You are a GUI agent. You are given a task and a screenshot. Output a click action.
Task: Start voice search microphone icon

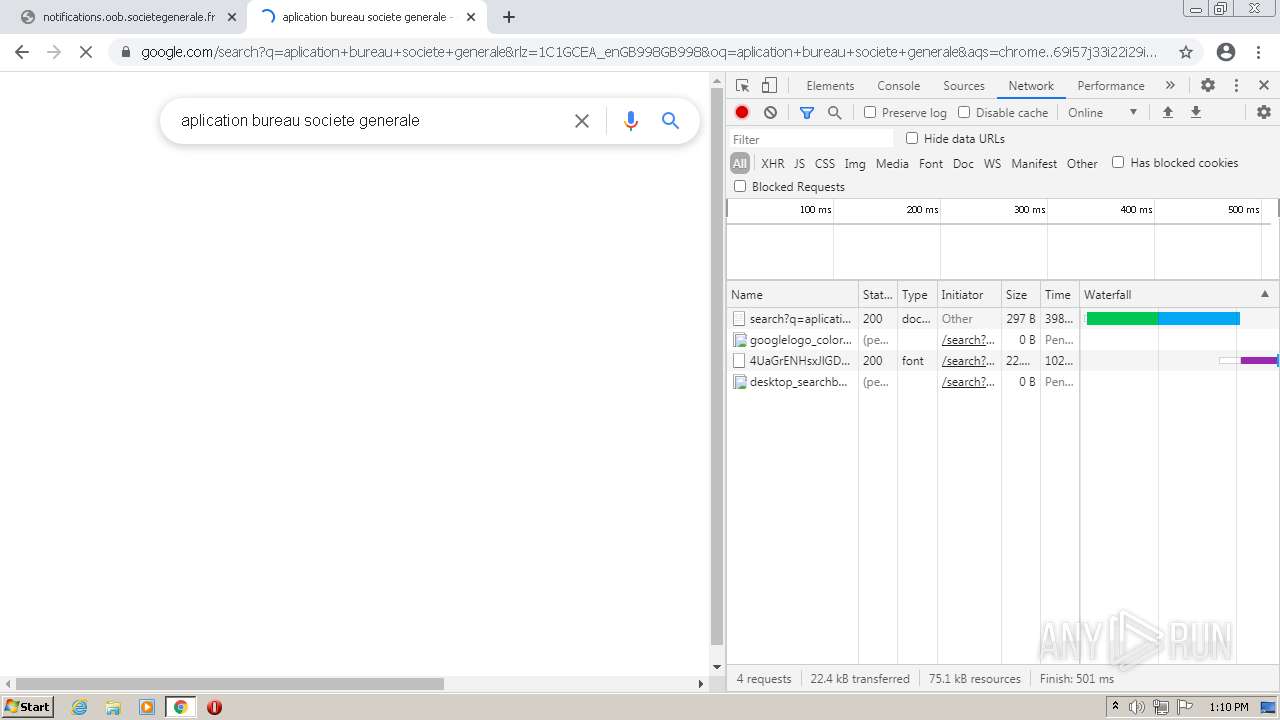click(630, 121)
